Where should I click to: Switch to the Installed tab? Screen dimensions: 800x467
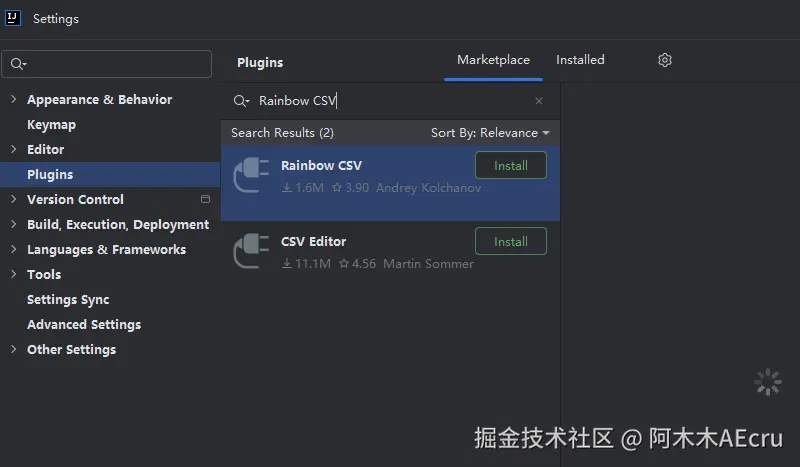[580, 60]
